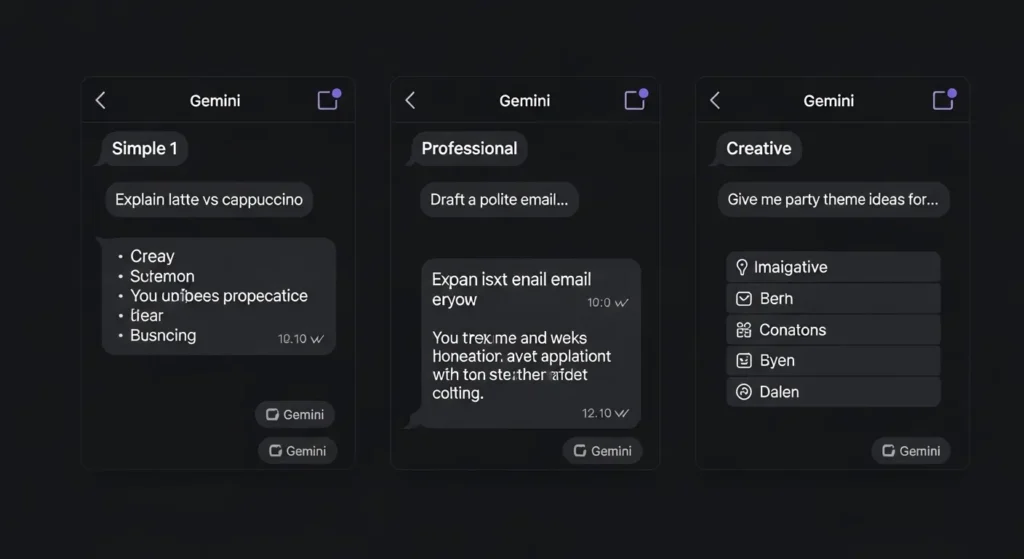1024x559 pixels.
Task: Click Gemini chip in Professional panel
Action: [x=602, y=451]
